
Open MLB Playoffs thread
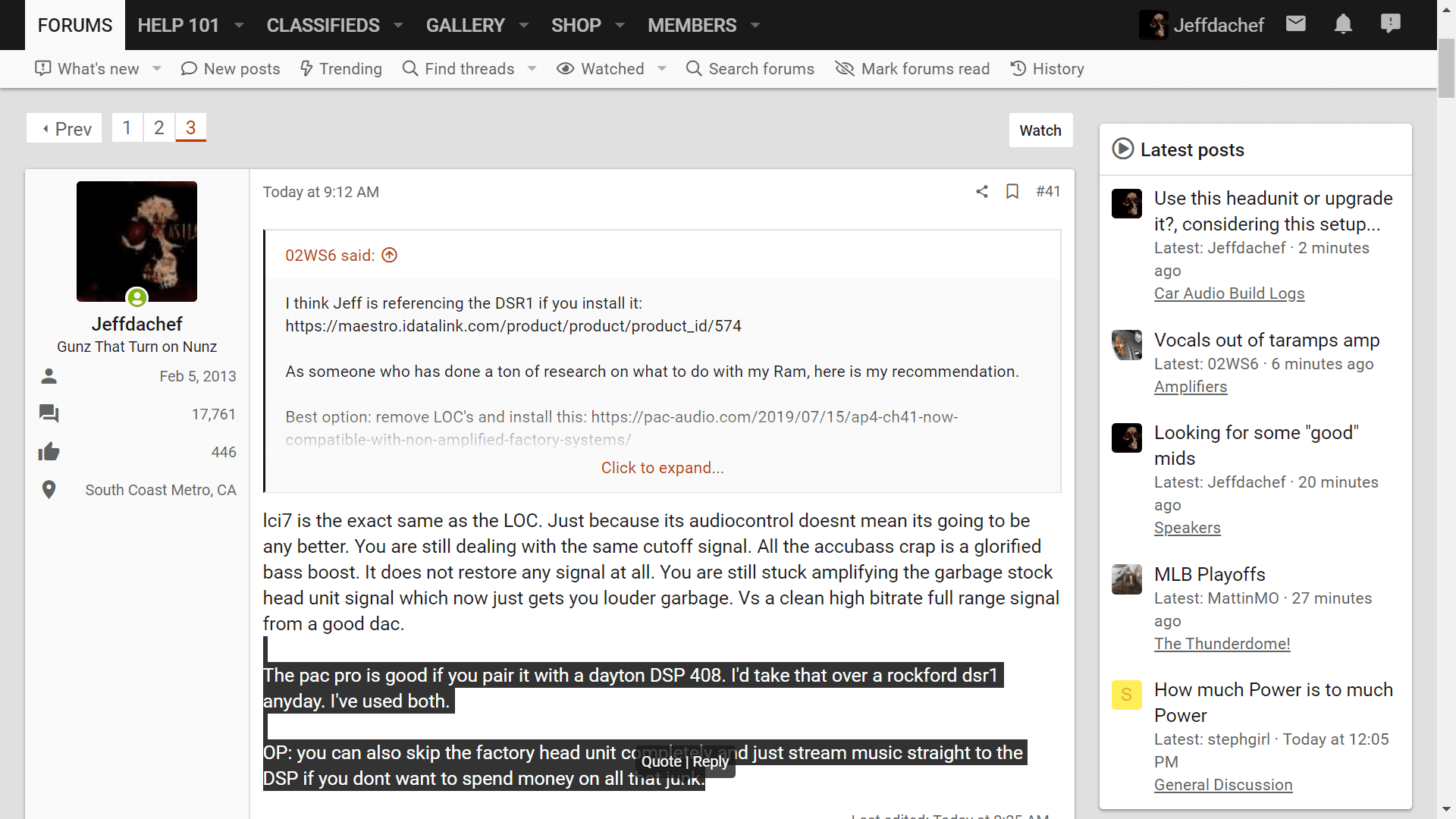tap(1210, 574)
